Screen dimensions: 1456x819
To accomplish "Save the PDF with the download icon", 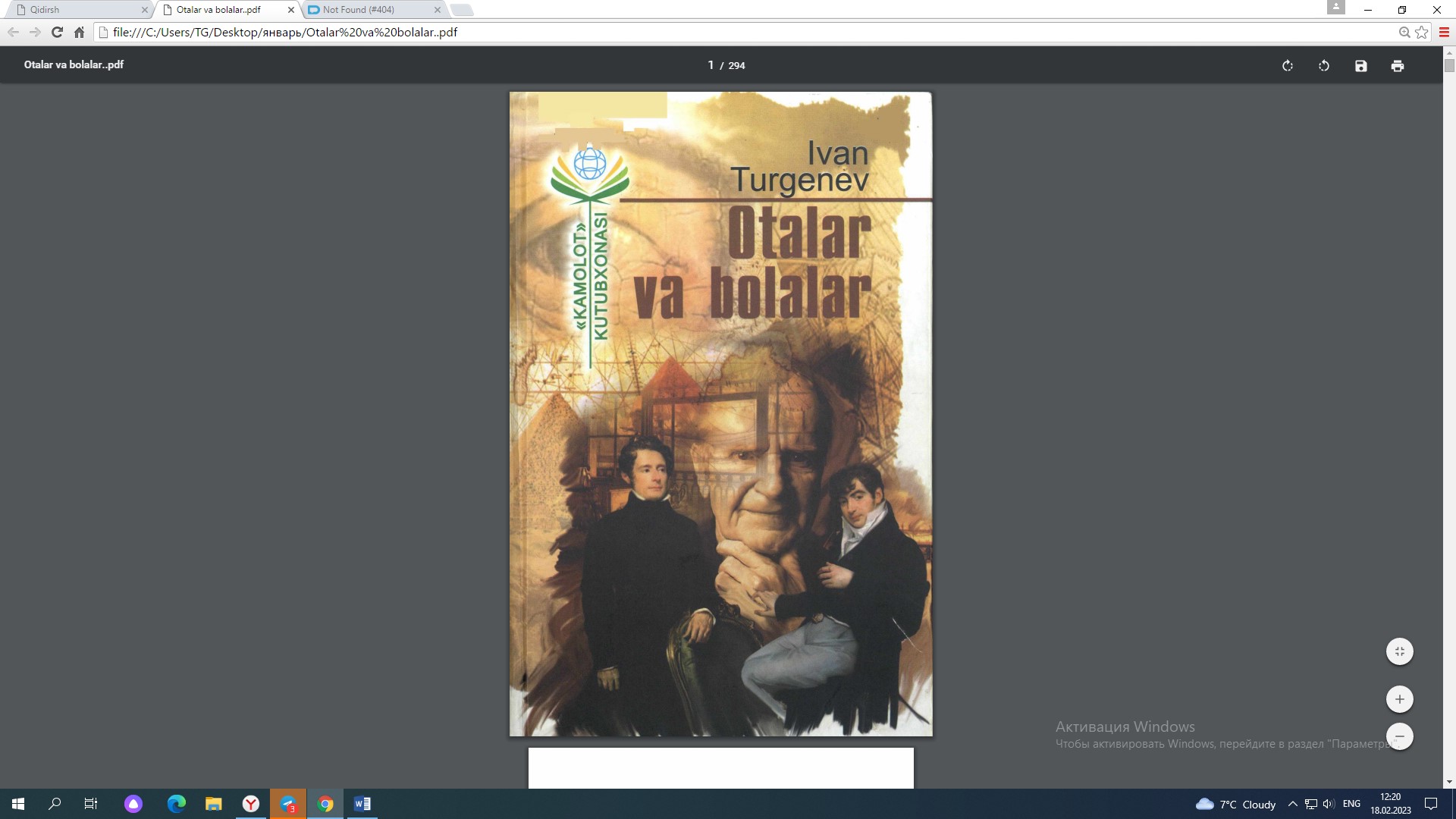I will [1361, 66].
